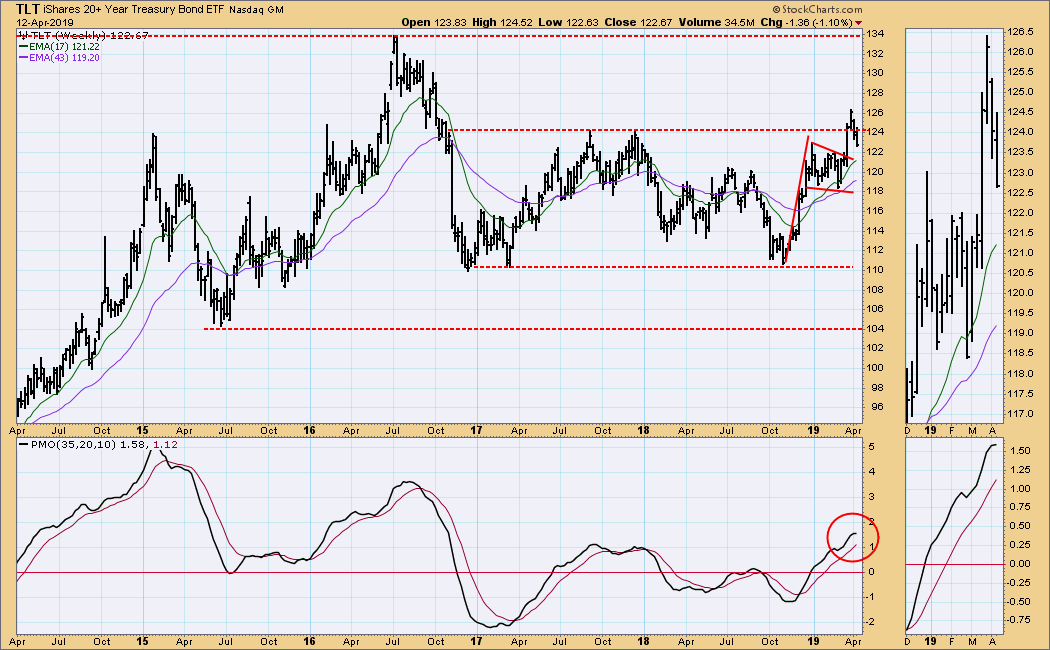Click 125.0 on the zoomed price axis
Screen dimensions: 1050x650
[x=1021, y=92]
